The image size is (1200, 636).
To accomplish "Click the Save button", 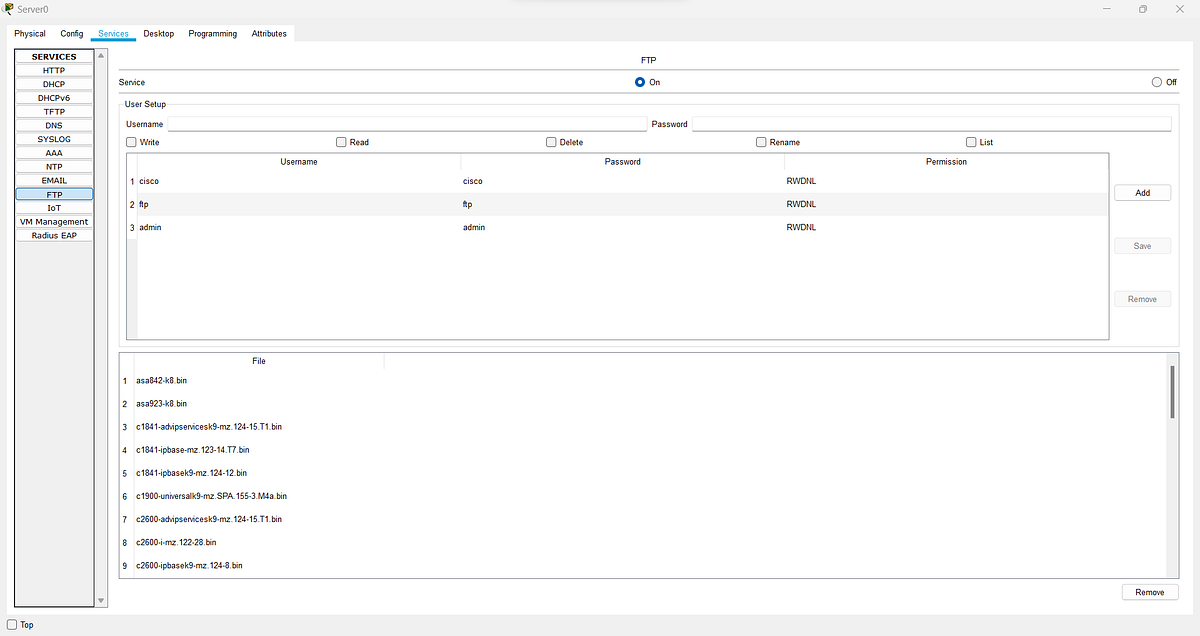I will [1142, 245].
